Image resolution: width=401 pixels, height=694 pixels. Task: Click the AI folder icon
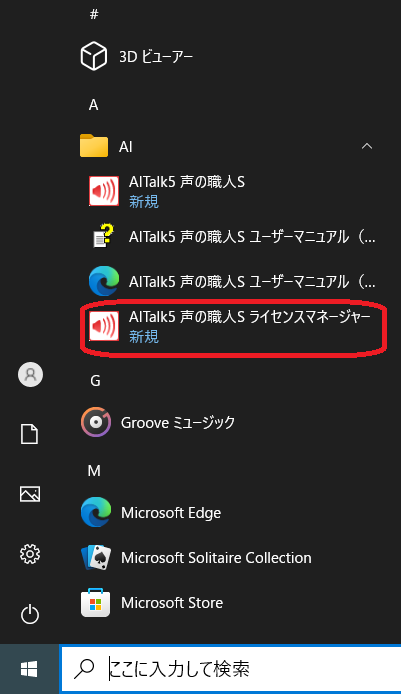coord(94,146)
